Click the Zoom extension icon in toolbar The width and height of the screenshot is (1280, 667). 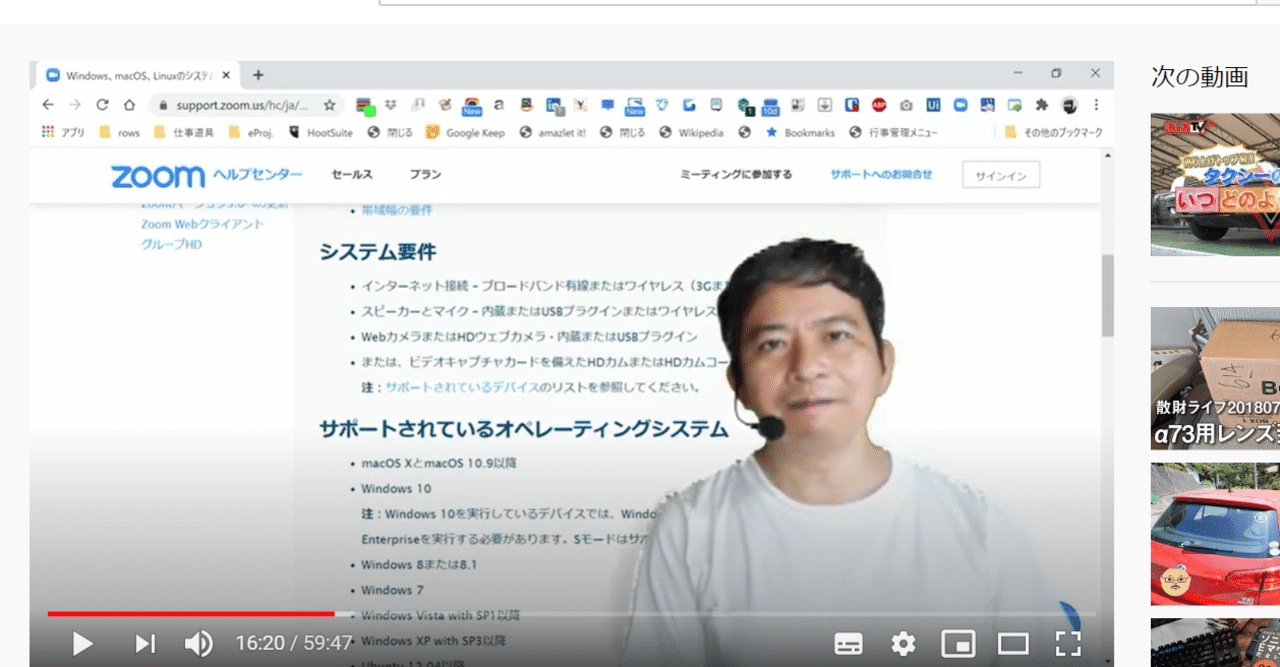960,105
